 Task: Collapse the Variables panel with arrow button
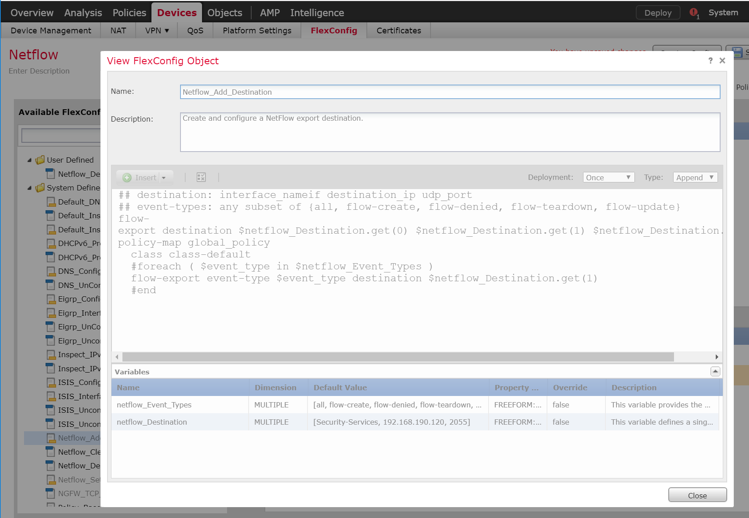tap(715, 371)
